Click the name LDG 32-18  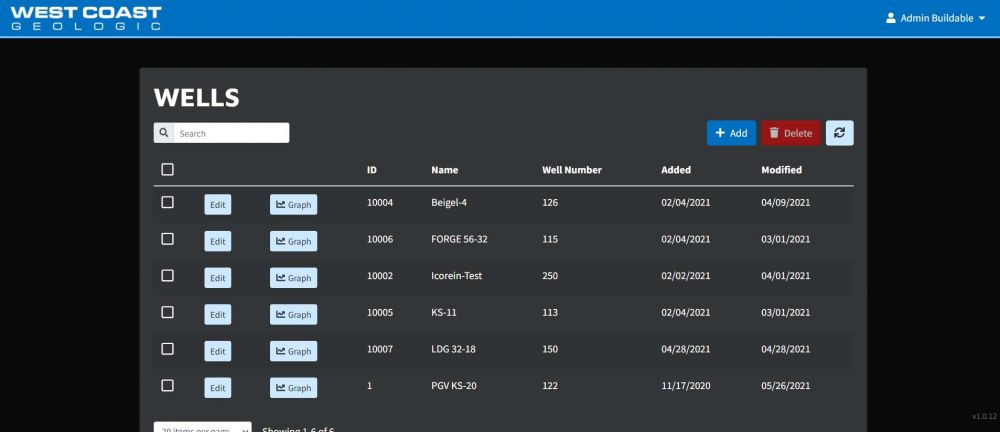coord(455,350)
